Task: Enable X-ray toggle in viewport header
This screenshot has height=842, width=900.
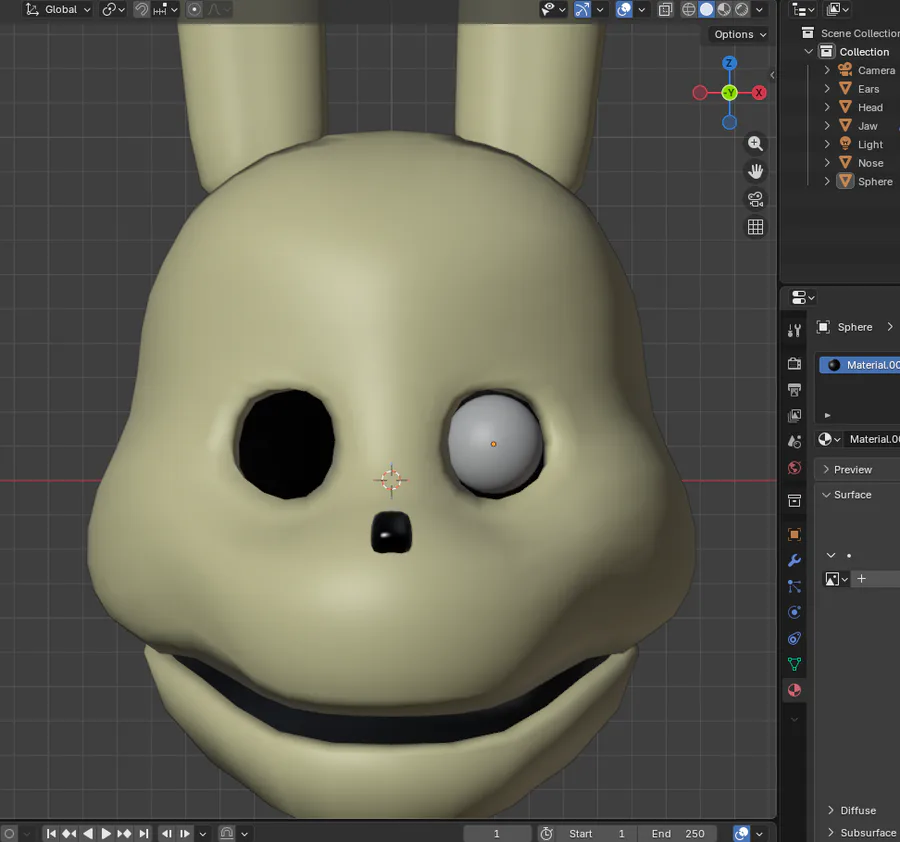Action: pyautogui.click(x=665, y=9)
